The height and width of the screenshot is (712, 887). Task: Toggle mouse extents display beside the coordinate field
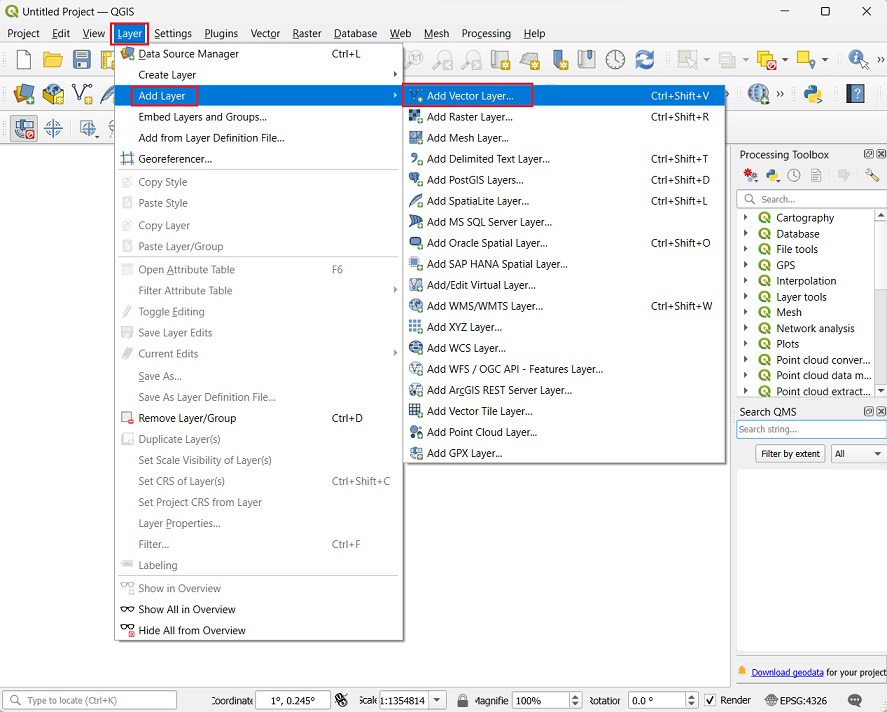click(x=341, y=700)
